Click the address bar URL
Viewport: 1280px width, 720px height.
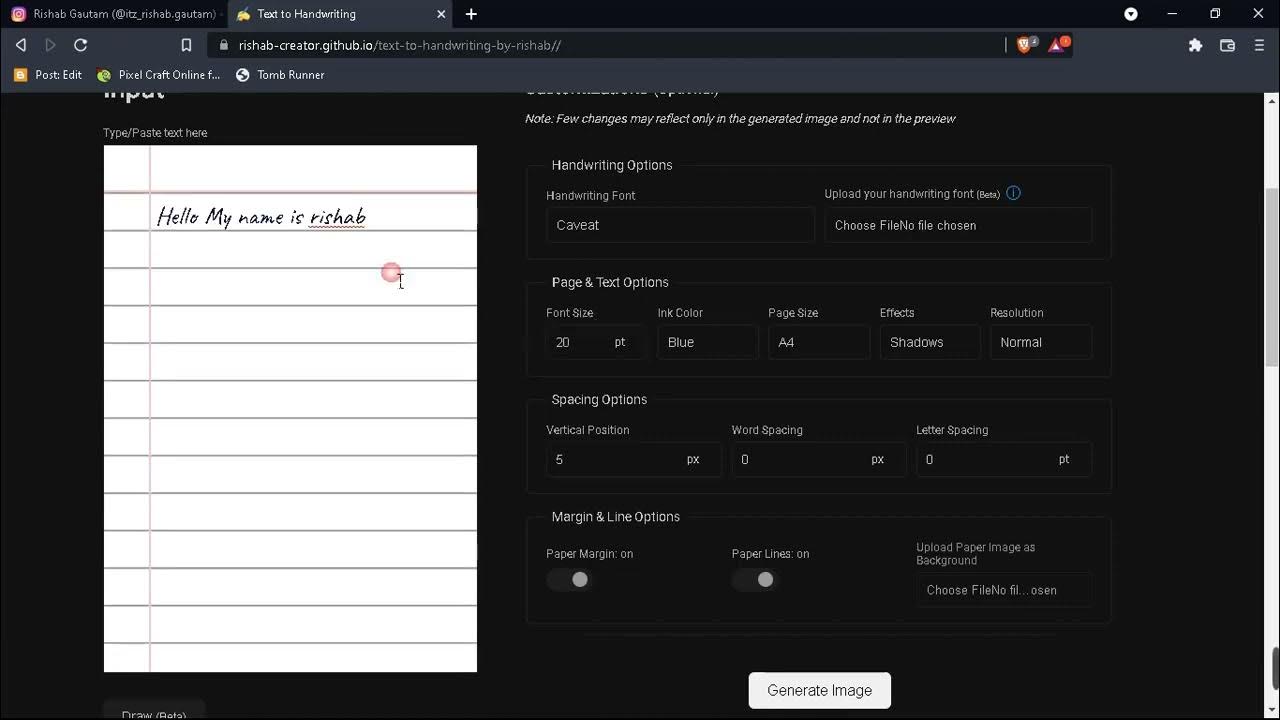[399, 45]
